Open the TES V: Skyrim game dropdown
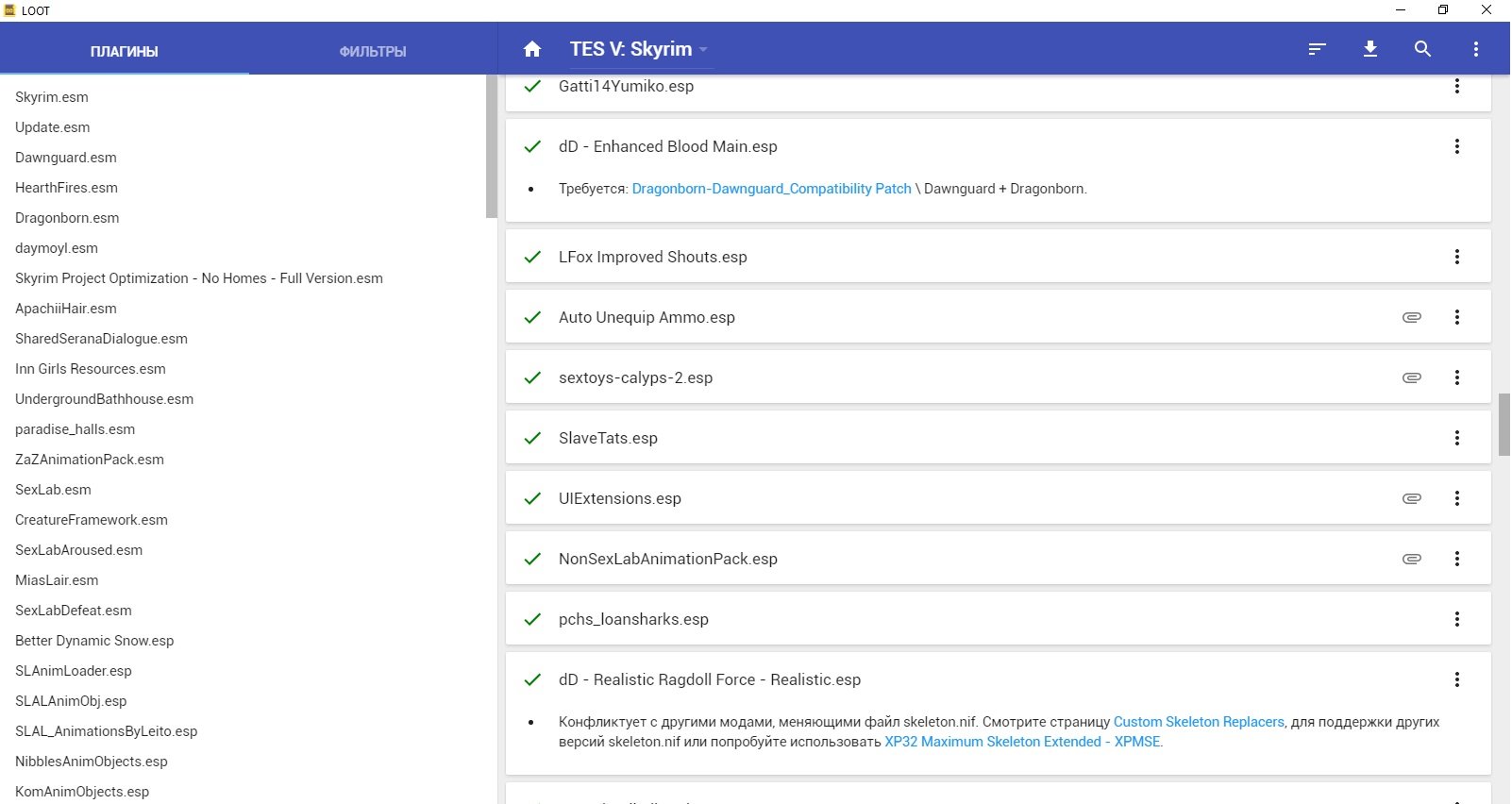 [639, 49]
